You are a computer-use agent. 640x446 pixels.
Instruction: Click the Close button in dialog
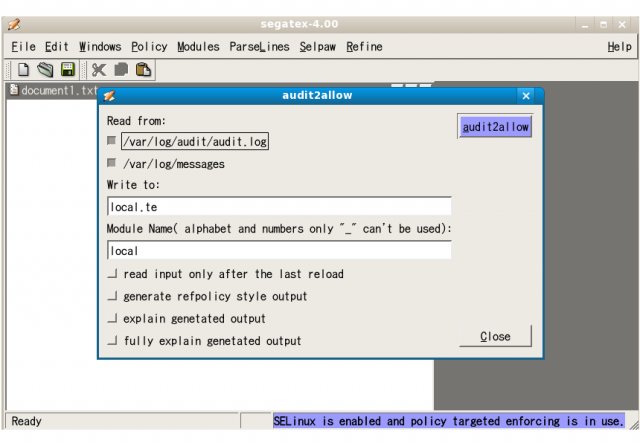(x=495, y=336)
